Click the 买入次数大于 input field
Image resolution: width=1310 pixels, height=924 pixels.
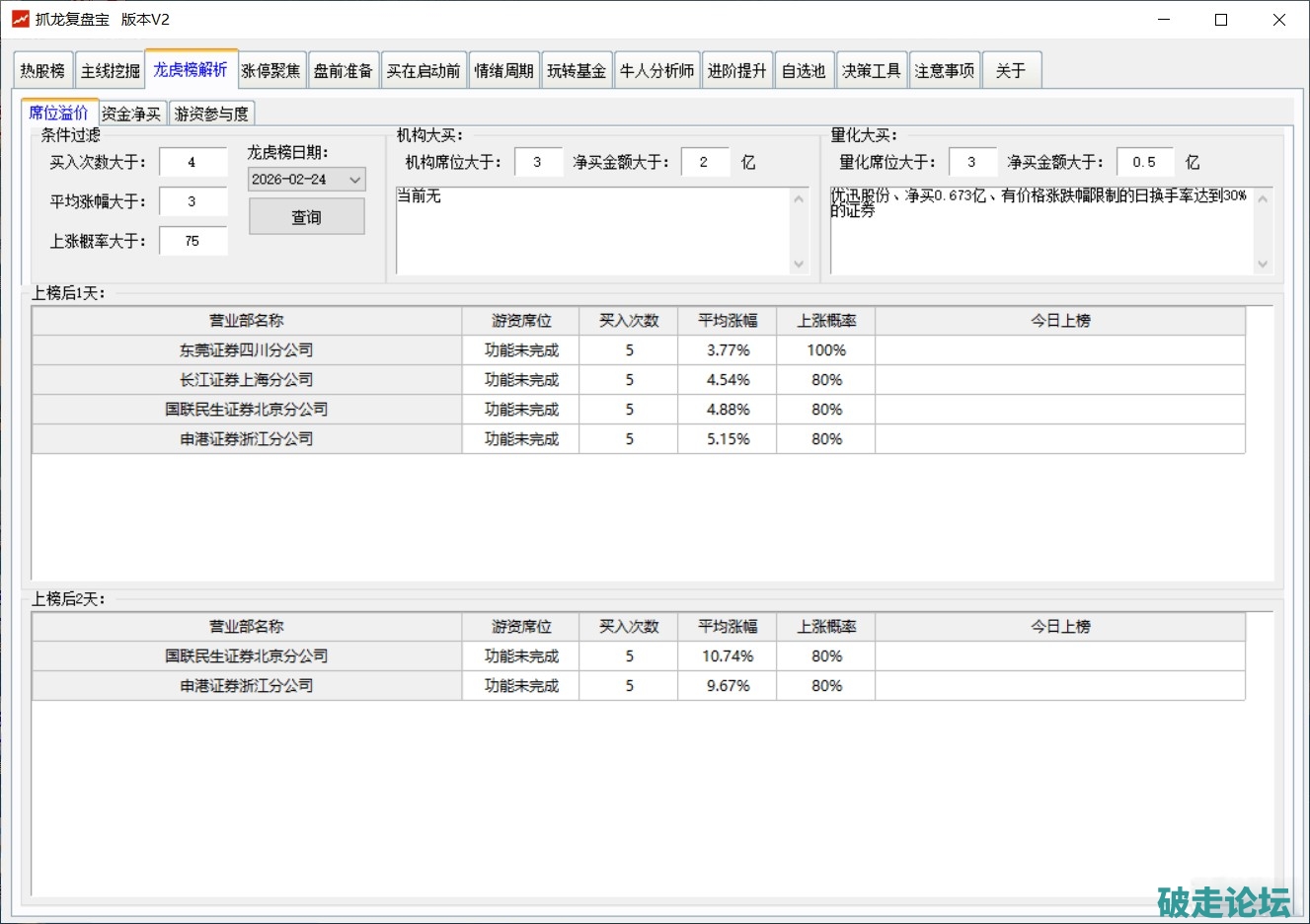[x=193, y=162]
